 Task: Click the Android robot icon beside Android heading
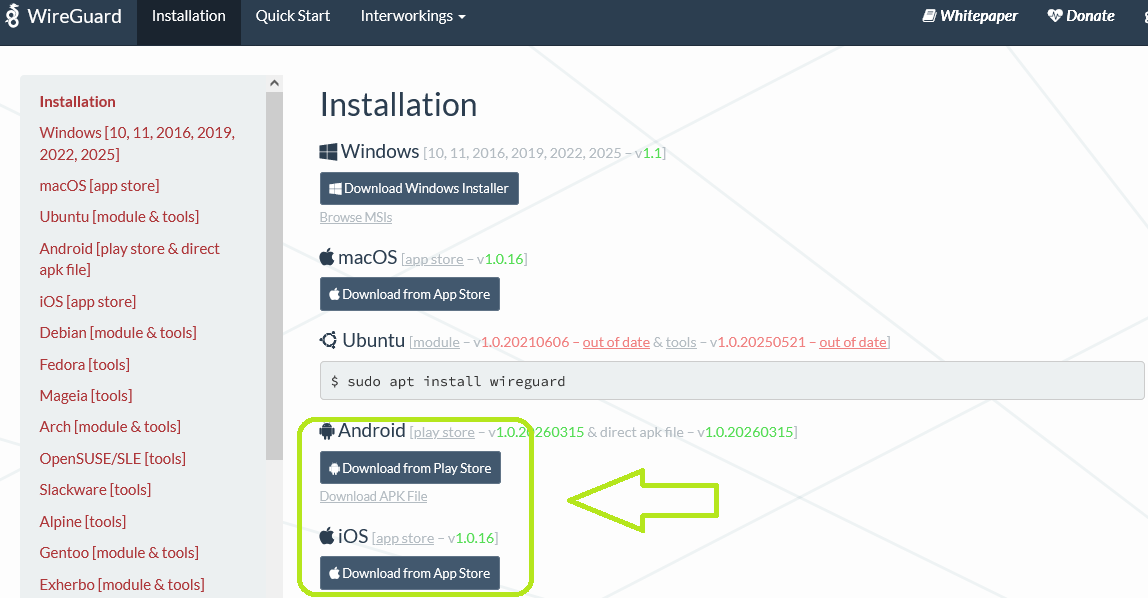(327, 431)
